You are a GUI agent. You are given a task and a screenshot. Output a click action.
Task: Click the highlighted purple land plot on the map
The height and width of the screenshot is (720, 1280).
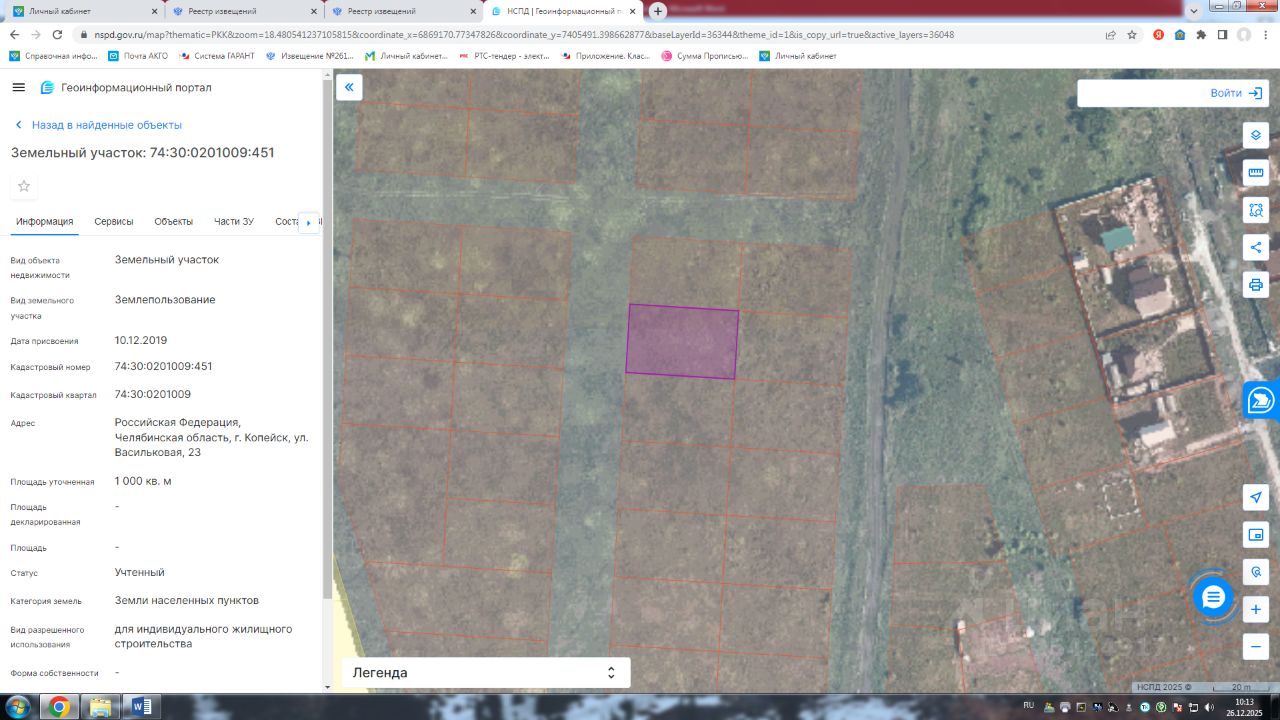pos(682,342)
